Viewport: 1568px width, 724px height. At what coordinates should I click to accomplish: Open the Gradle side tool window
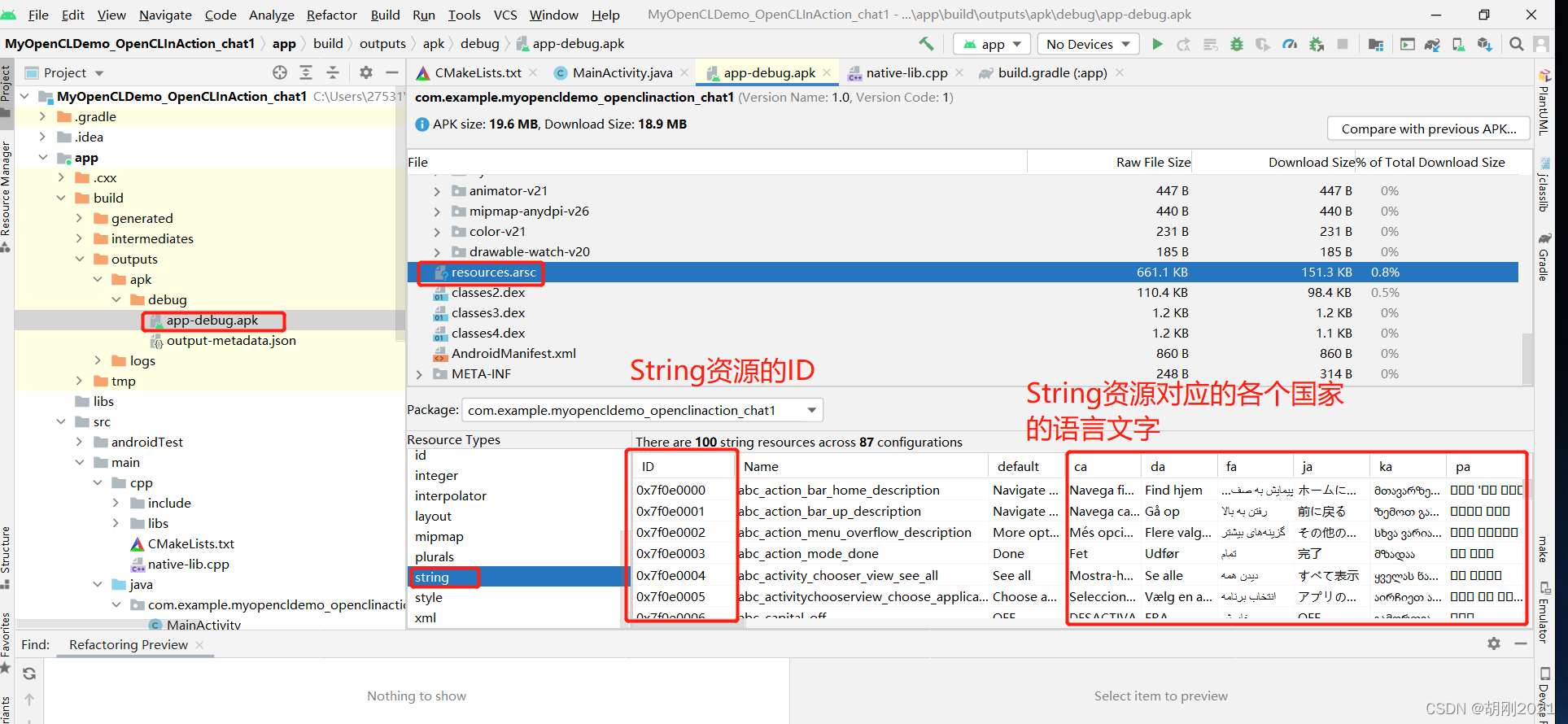1544,256
